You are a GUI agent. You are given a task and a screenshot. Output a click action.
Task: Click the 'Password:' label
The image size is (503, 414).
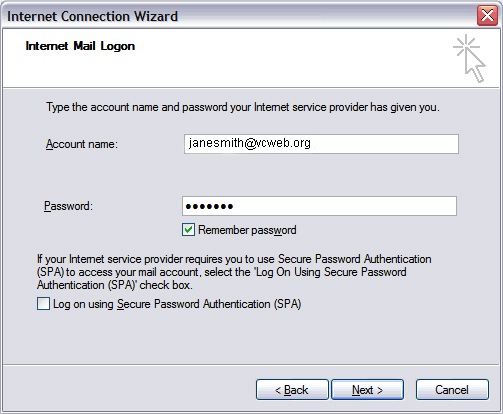[68, 206]
